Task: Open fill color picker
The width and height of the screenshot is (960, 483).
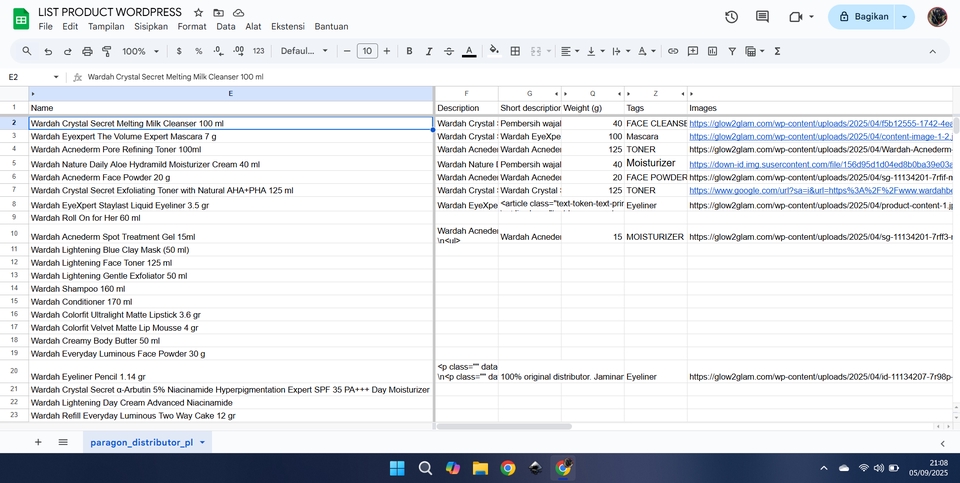Action: click(x=495, y=51)
